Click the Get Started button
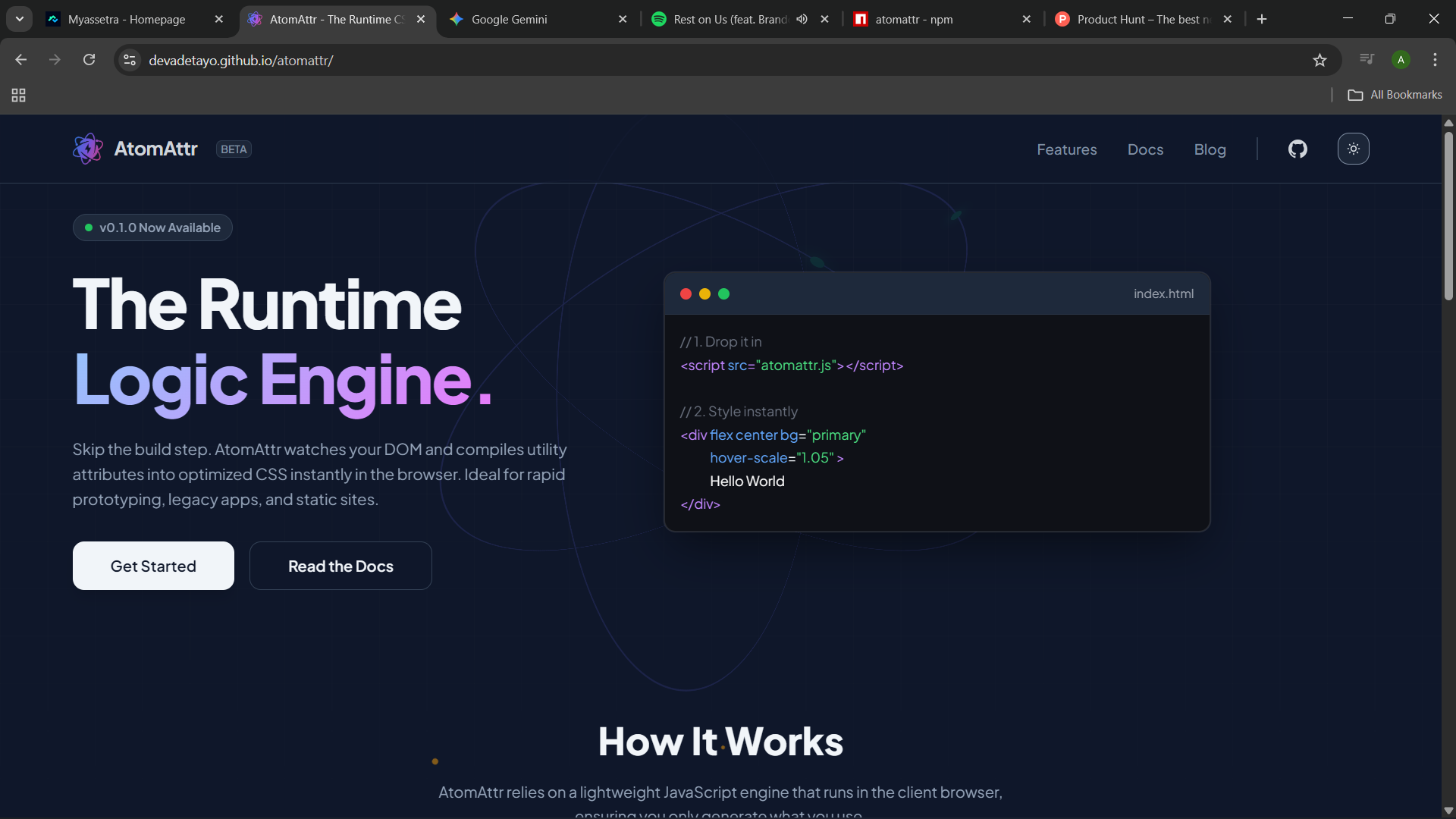The height and width of the screenshot is (819, 1456). coord(152,566)
